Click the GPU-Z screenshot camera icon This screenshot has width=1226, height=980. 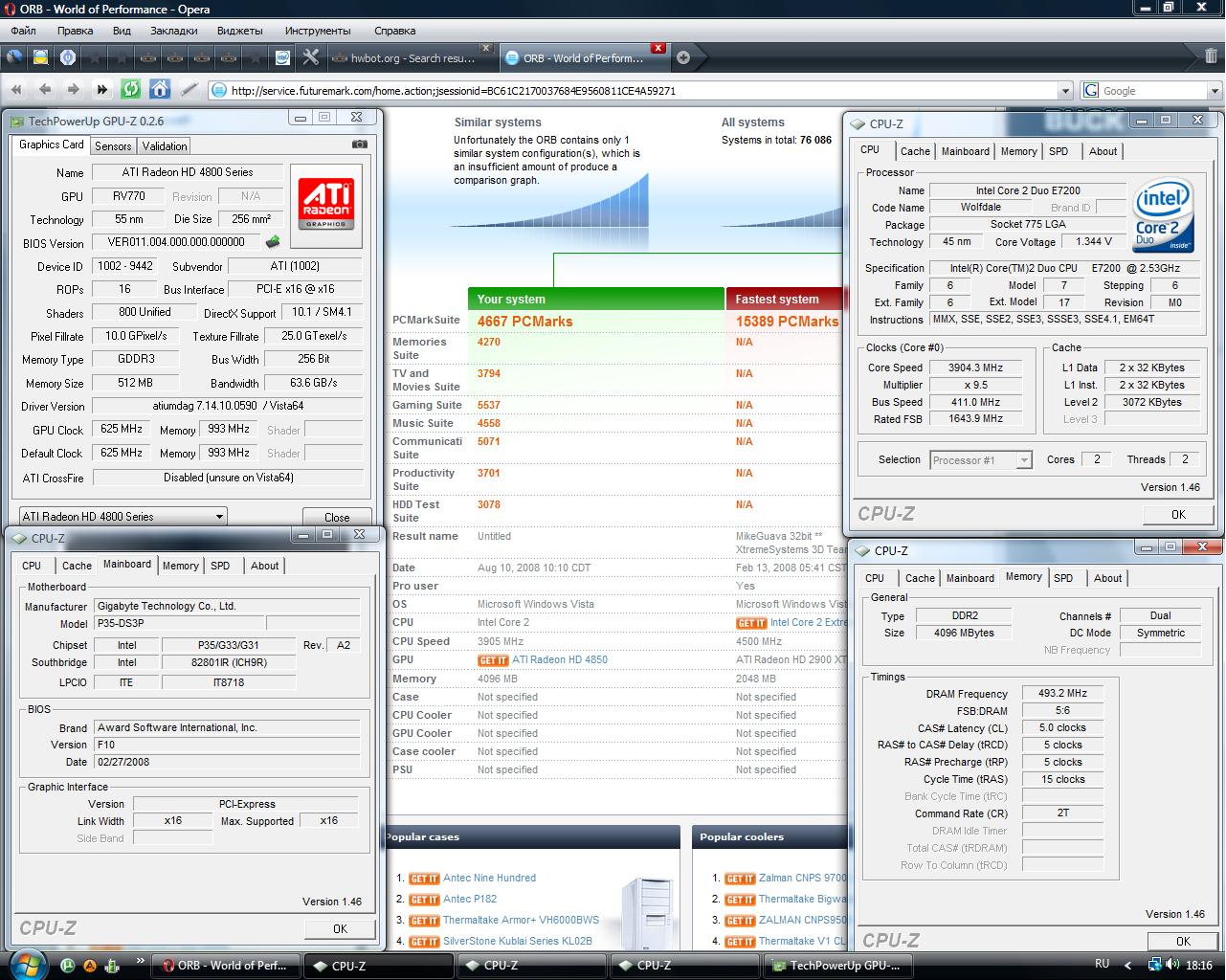pyautogui.click(x=359, y=145)
